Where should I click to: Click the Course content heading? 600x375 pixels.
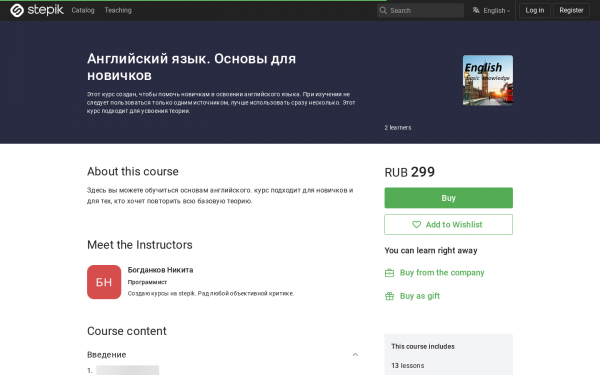click(x=127, y=331)
